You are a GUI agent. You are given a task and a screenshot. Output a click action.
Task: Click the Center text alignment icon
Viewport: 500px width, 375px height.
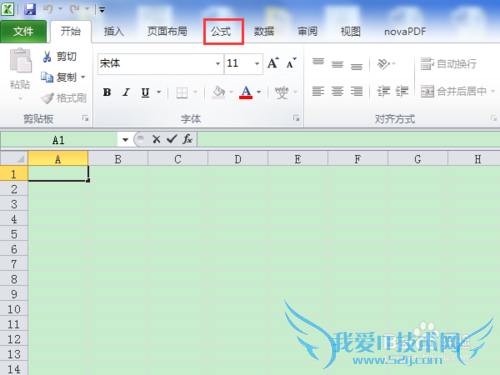click(337, 91)
